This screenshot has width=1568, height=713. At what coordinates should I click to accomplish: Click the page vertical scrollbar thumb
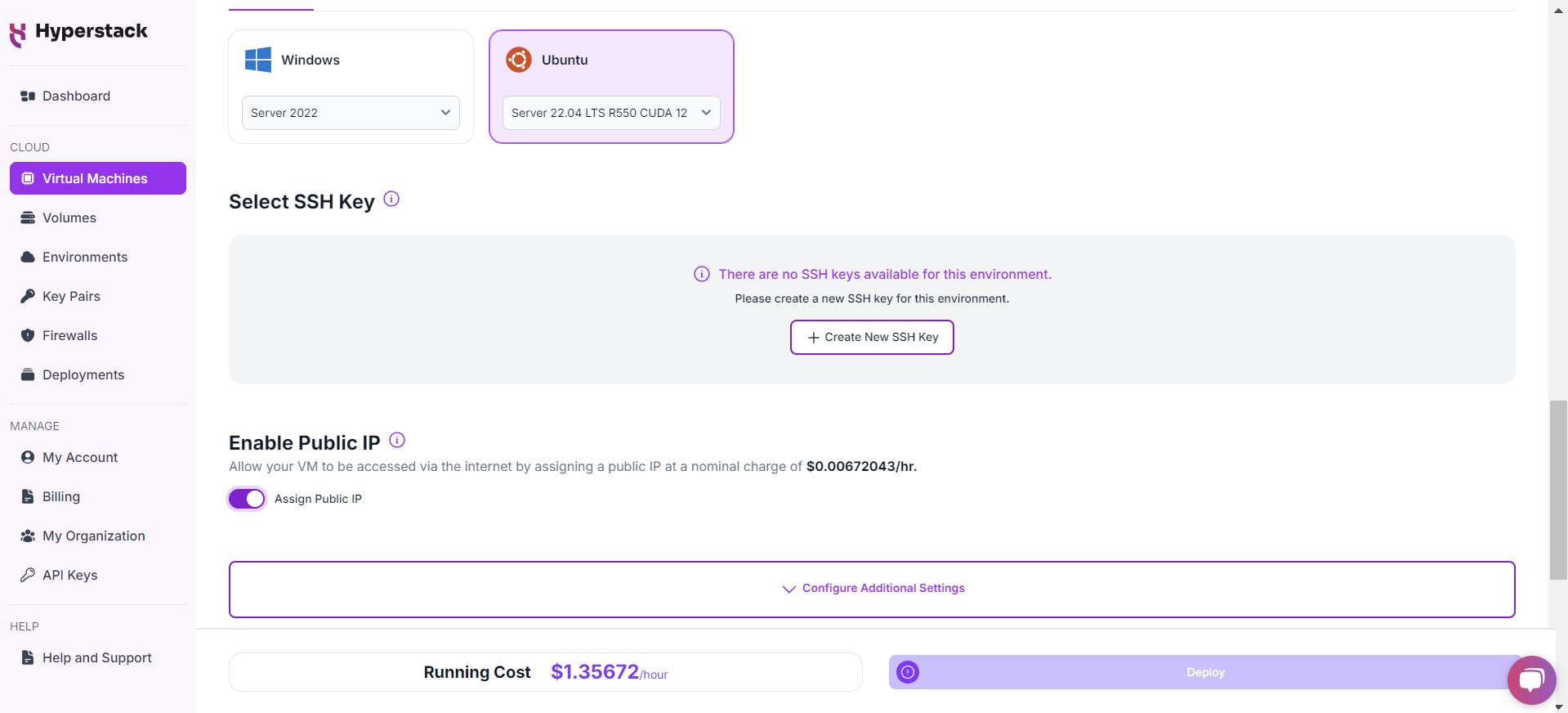tap(1558, 490)
